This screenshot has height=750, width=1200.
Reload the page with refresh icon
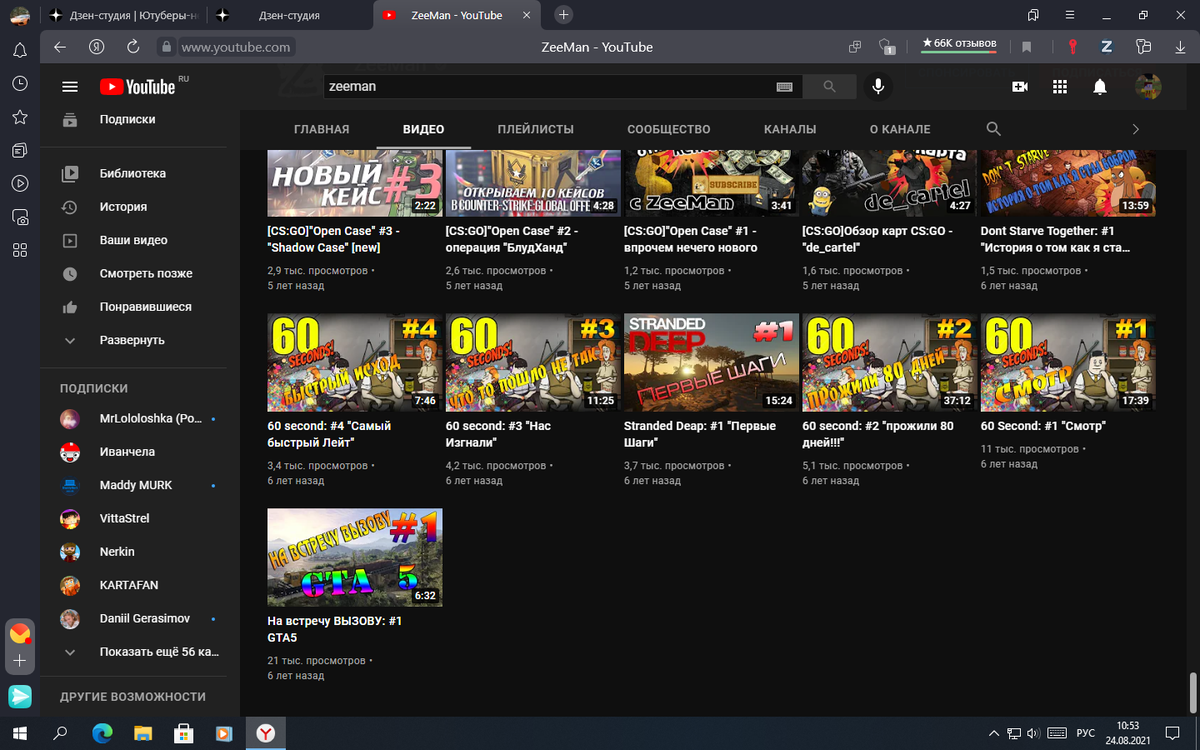133,47
